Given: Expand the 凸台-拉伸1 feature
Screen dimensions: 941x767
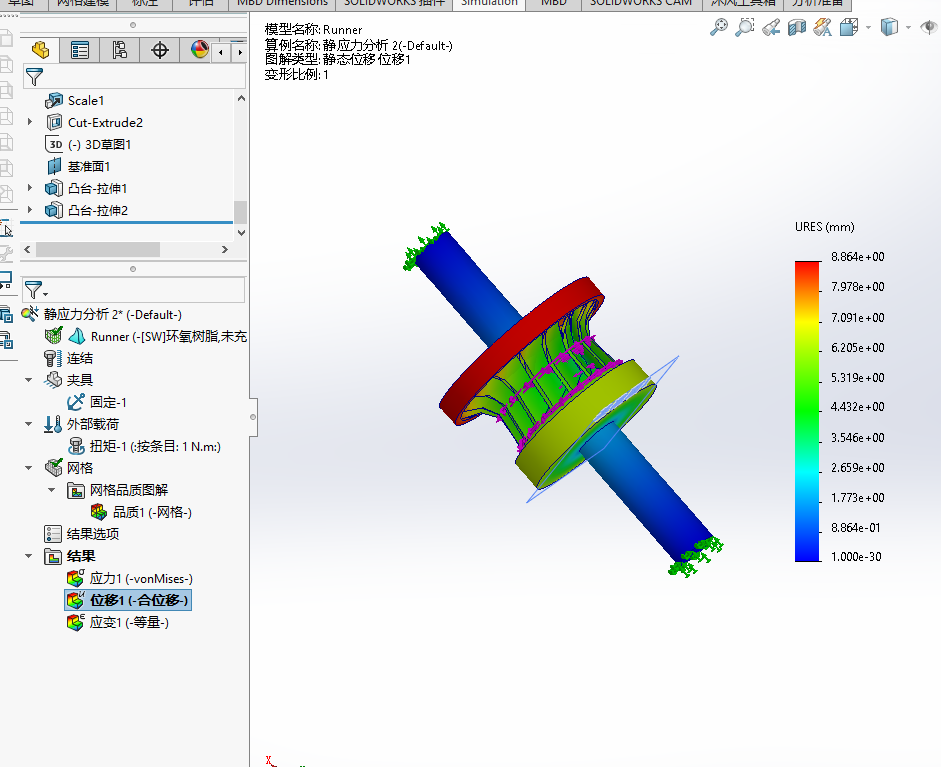Looking at the screenshot, I should click(x=30, y=188).
